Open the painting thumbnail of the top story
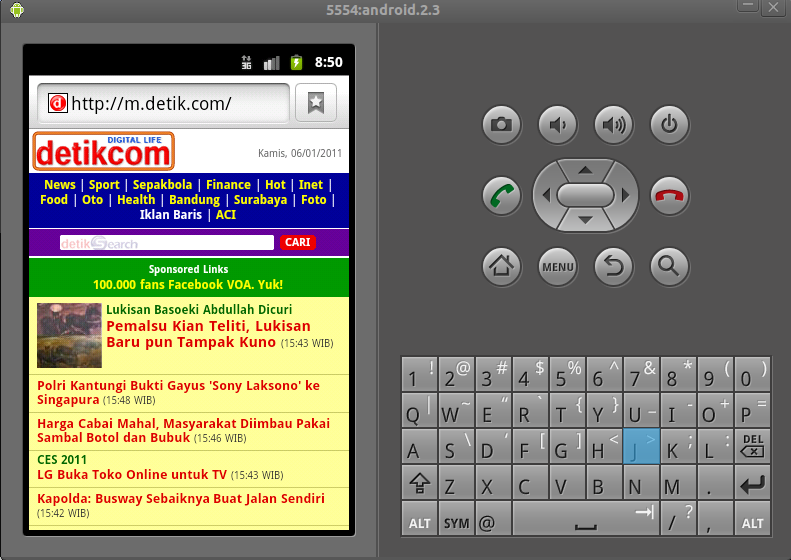Viewport: 791px width, 560px height. point(69,335)
